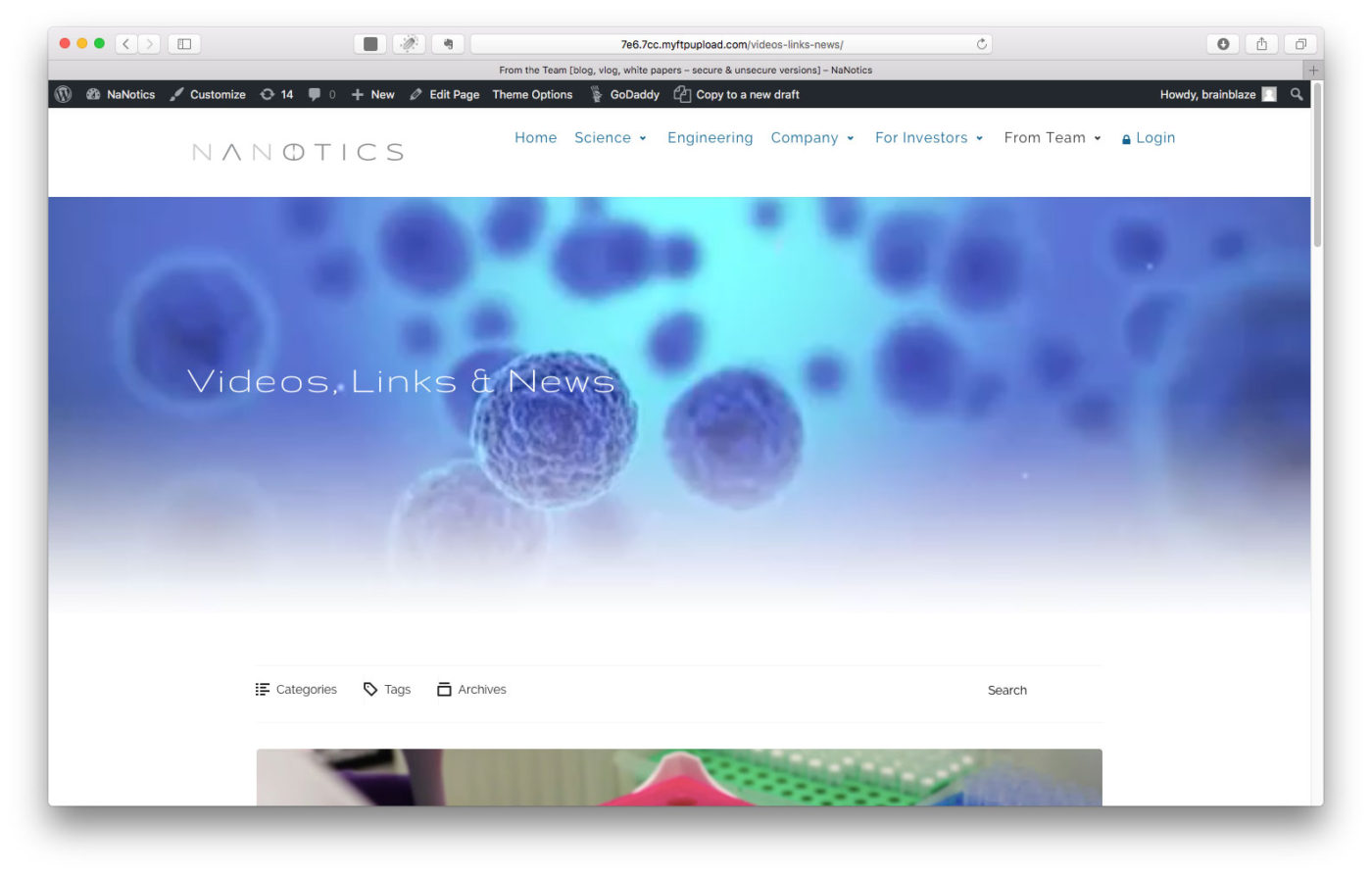Go to the Home nav link
The height and width of the screenshot is (875, 1372).
(x=535, y=137)
